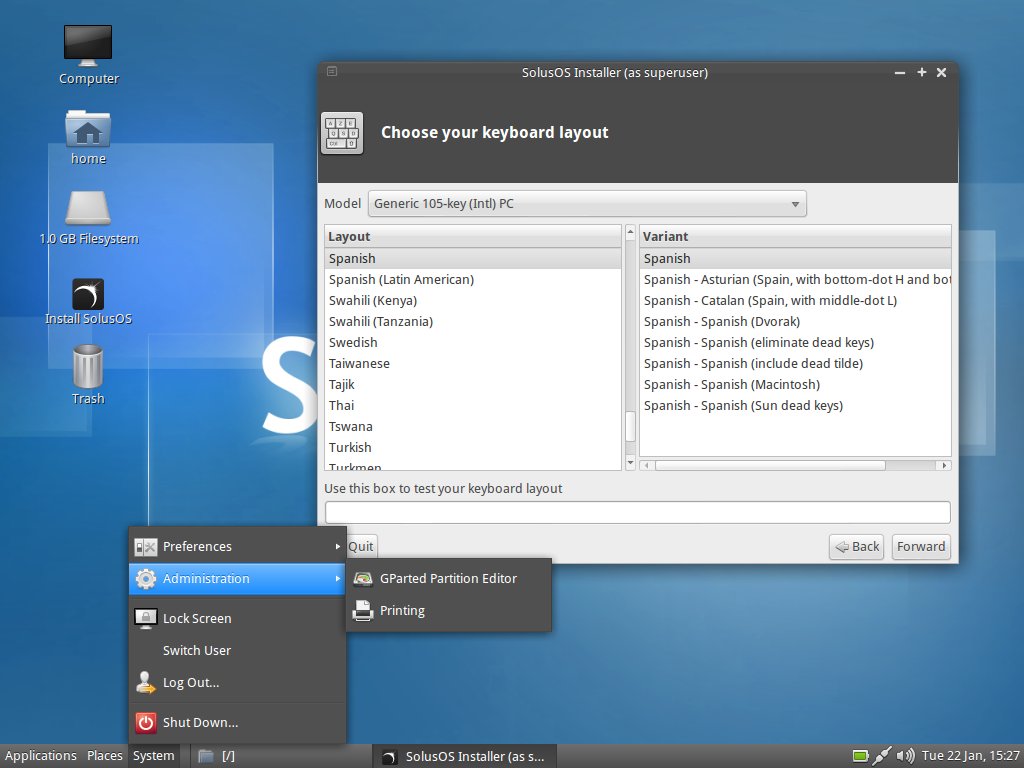Select Spanish - Spanish (Dvorak) variant
The image size is (1024, 768).
(795, 321)
